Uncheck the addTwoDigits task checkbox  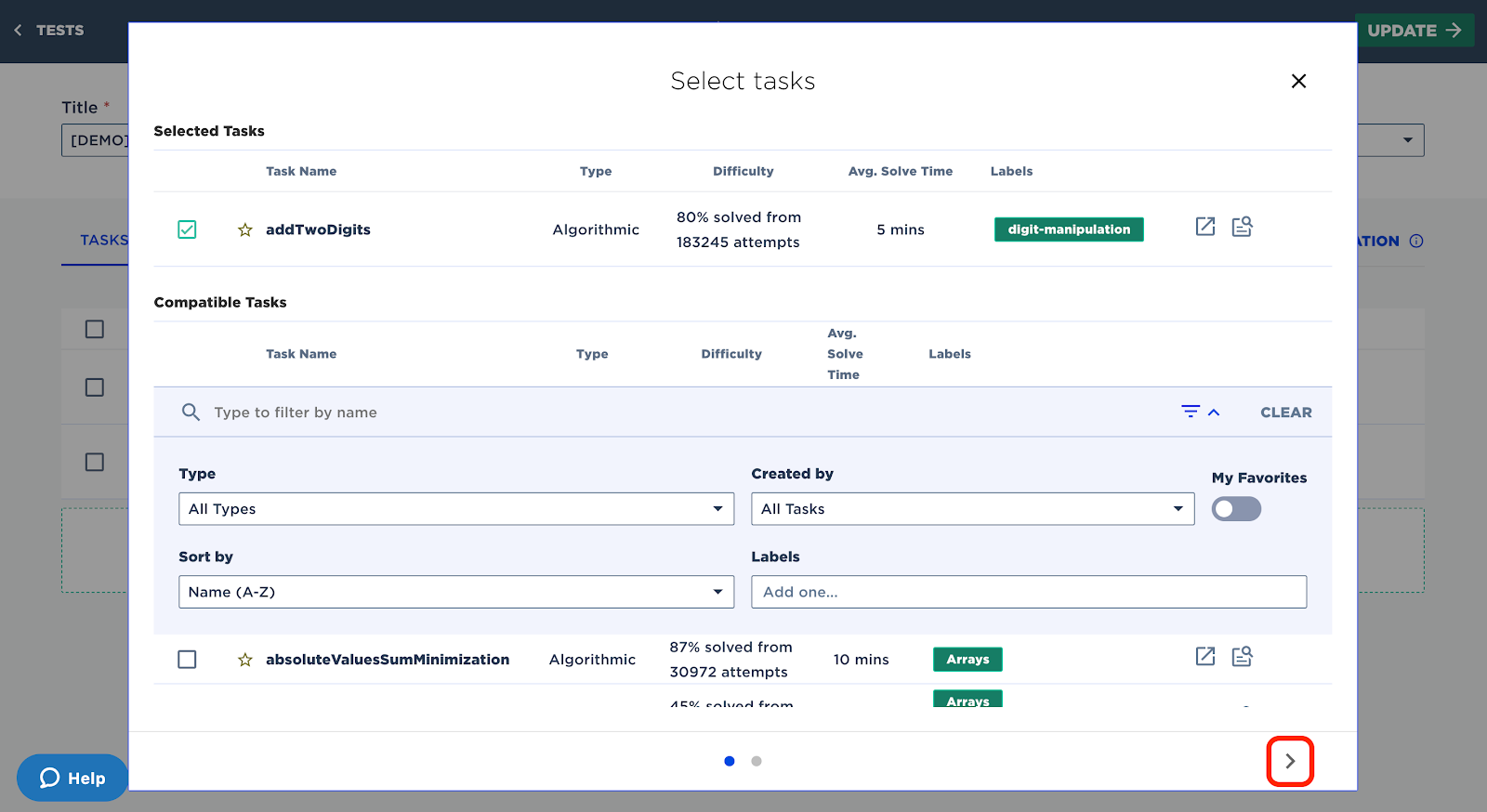click(187, 229)
